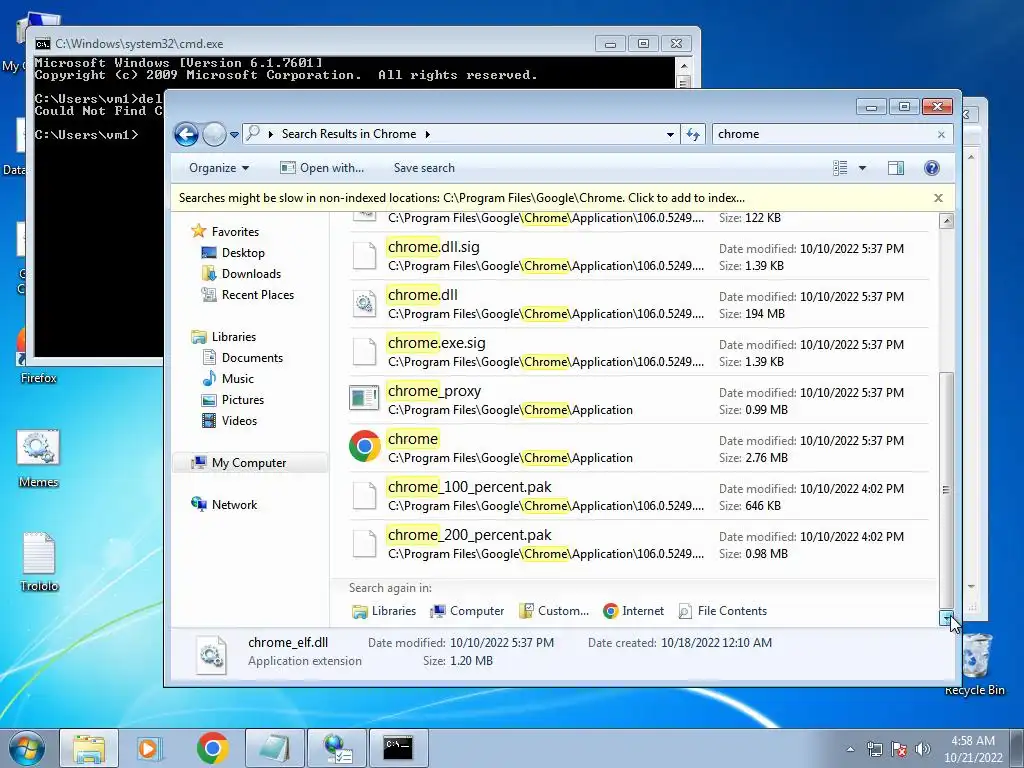Screen dimensions: 1024x768
Task: Open the Windows Start menu orb
Action: click(x=27, y=748)
